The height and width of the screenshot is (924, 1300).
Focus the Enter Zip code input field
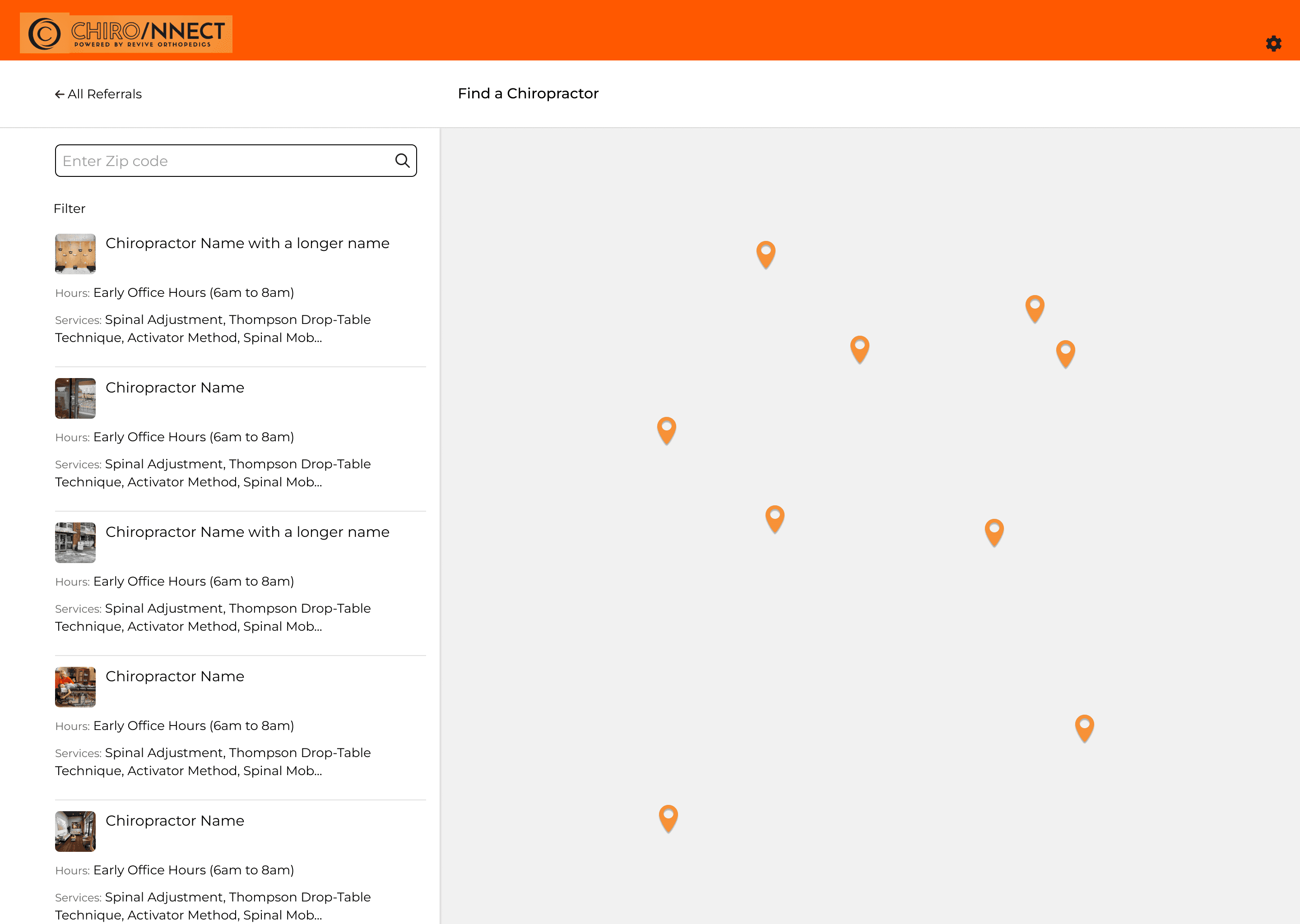(x=236, y=161)
